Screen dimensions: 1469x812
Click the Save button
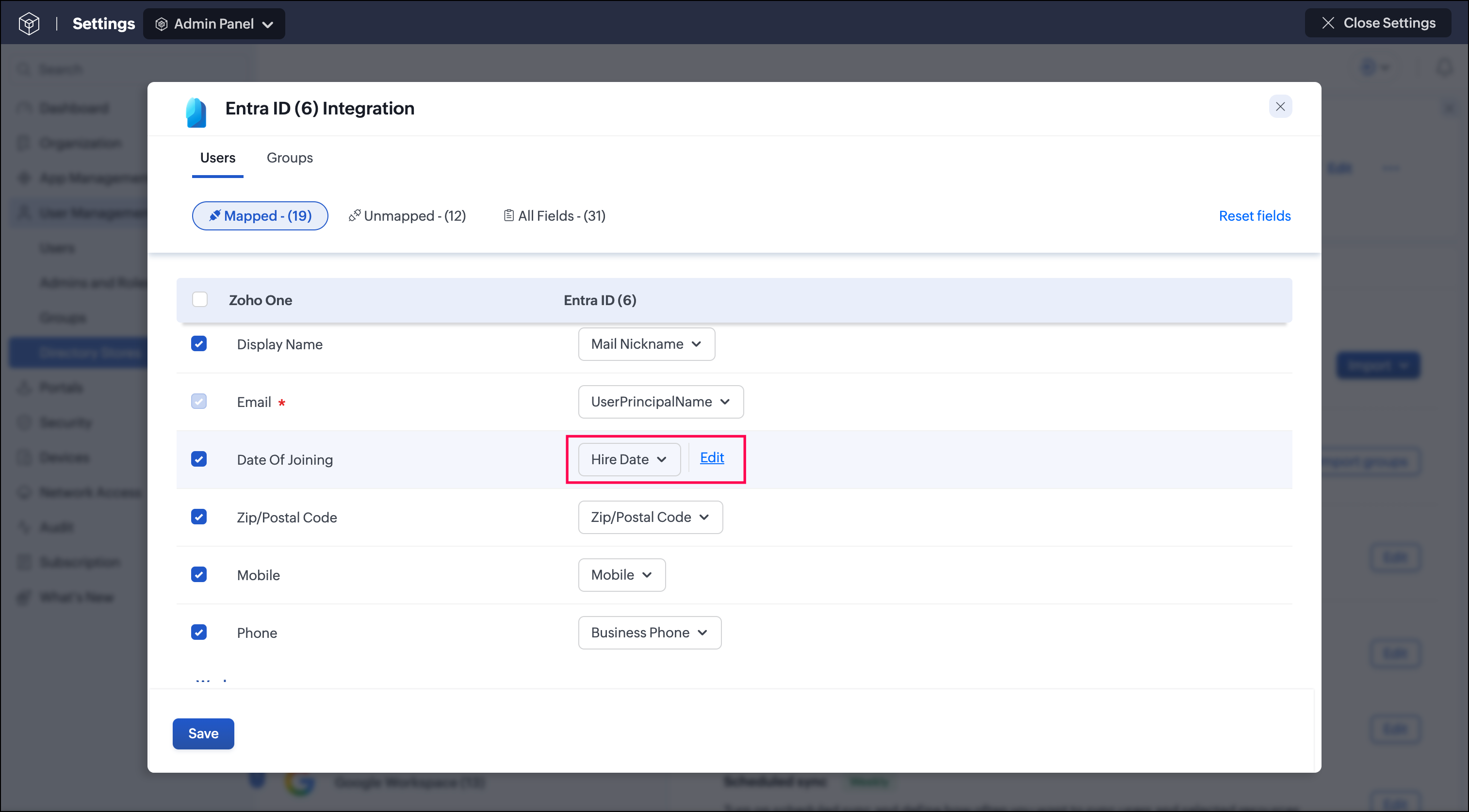tap(203, 733)
